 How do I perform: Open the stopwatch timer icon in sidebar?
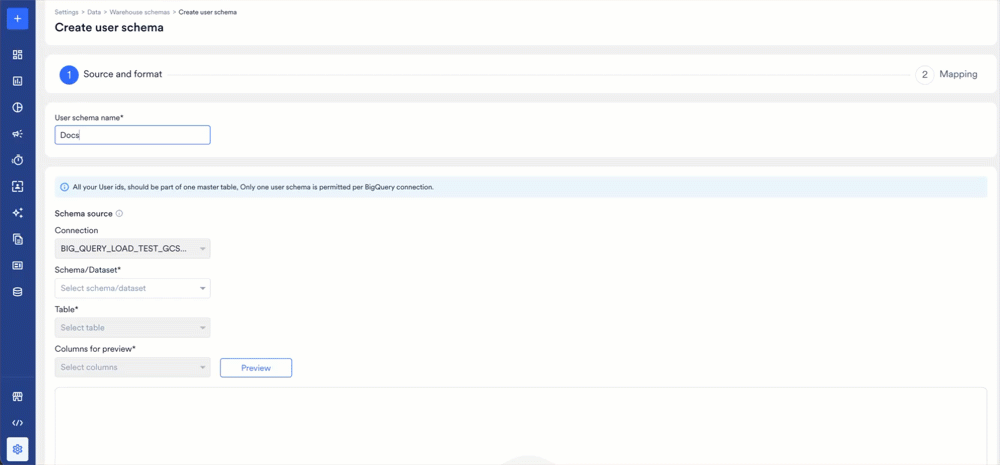[x=17, y=160]
